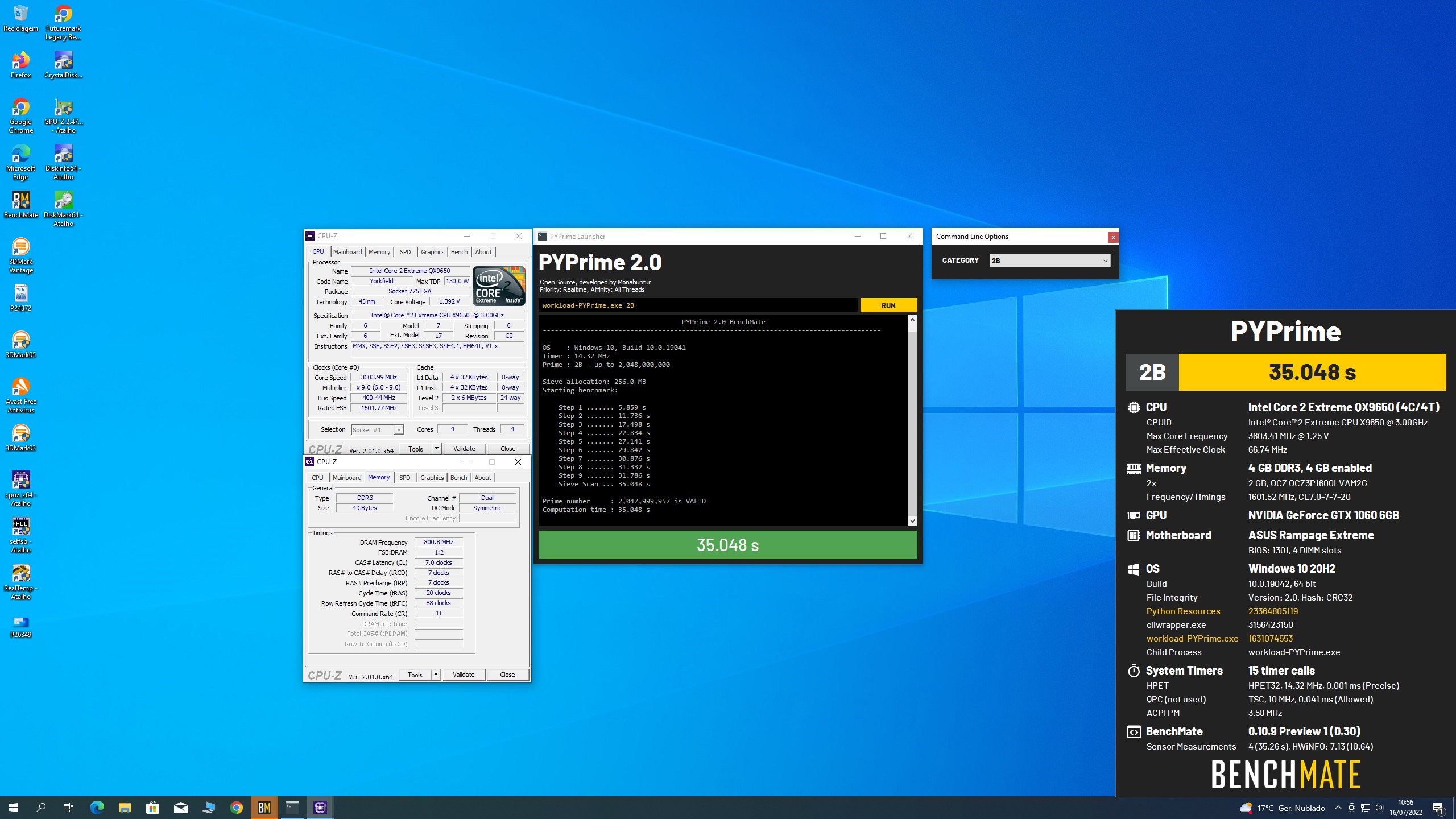This screenshot has width=1456, height=819.
Task: Open Tools dropdown arrow in lower CPU-Z
Action: pos(436,675)
